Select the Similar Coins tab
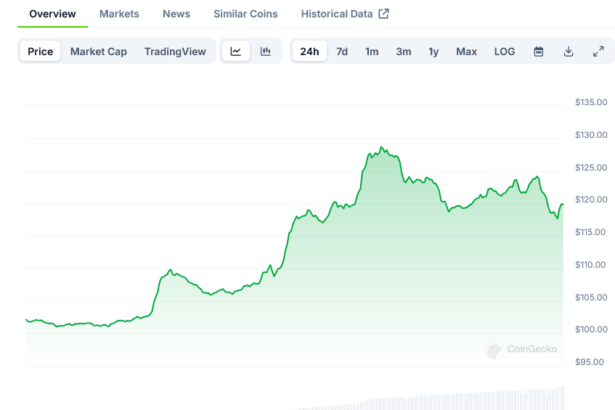This screenshot has width=615, height=410. [245, 14]
